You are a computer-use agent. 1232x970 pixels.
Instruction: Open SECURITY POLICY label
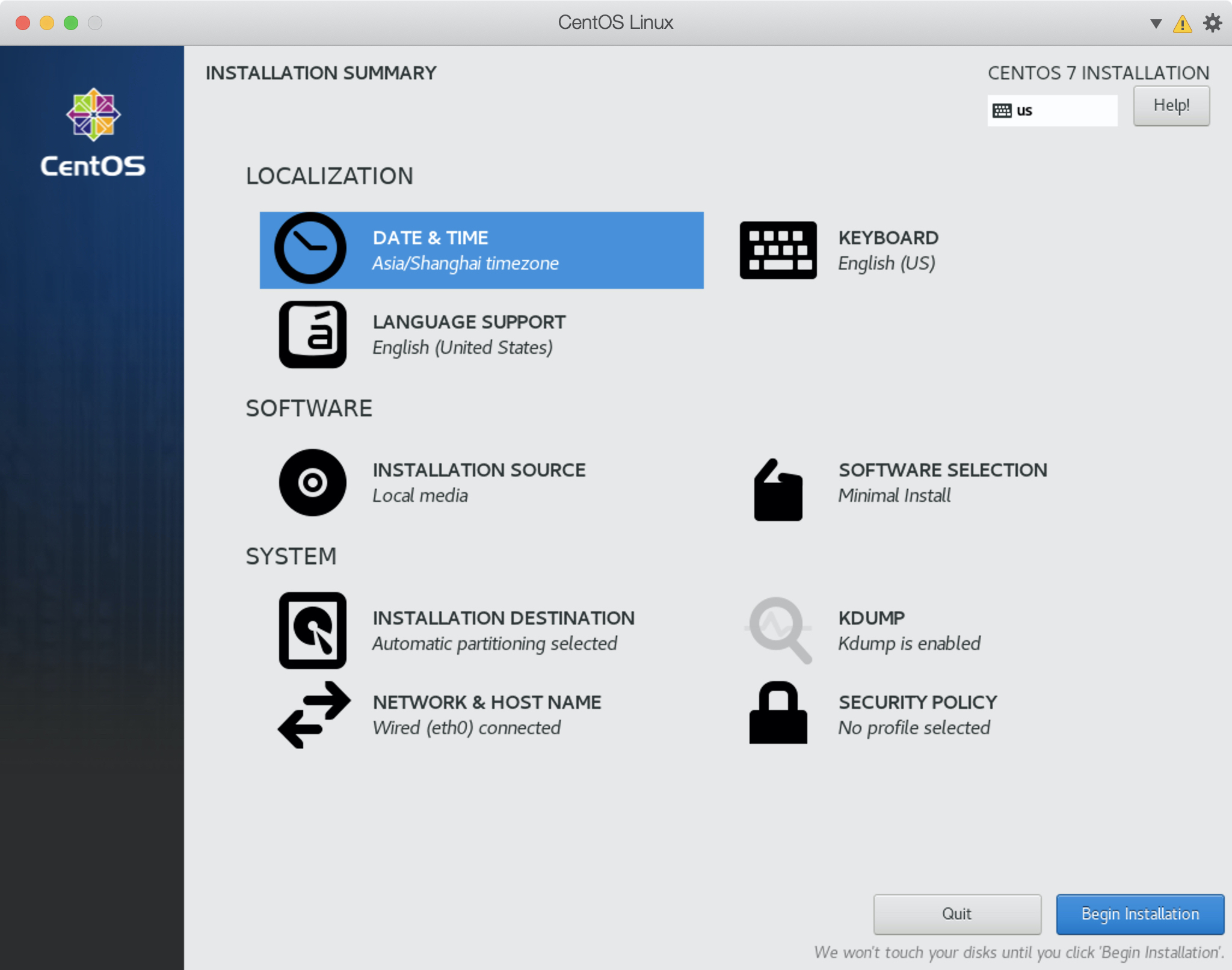pos(917,702)
